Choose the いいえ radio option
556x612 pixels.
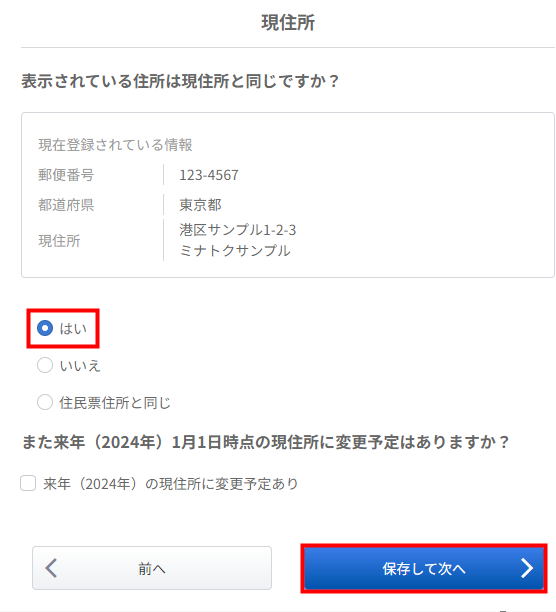point(45,365)
